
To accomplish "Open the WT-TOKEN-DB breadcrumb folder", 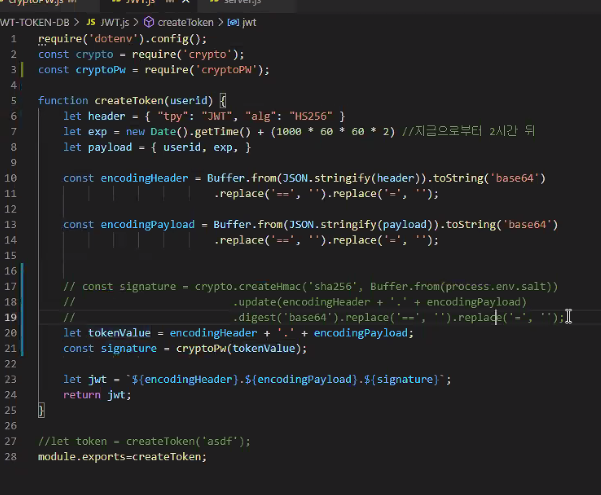I will (x=34, y=23).
